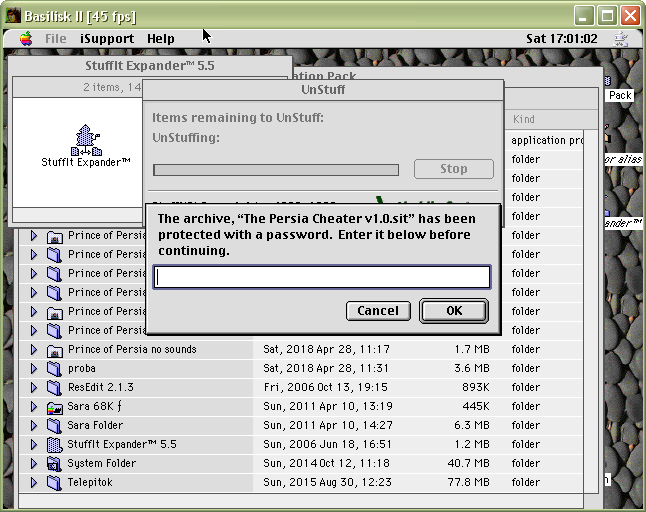Cancel the password prompt
Viewport: 646px width, 512px height.
click(378, 311)
